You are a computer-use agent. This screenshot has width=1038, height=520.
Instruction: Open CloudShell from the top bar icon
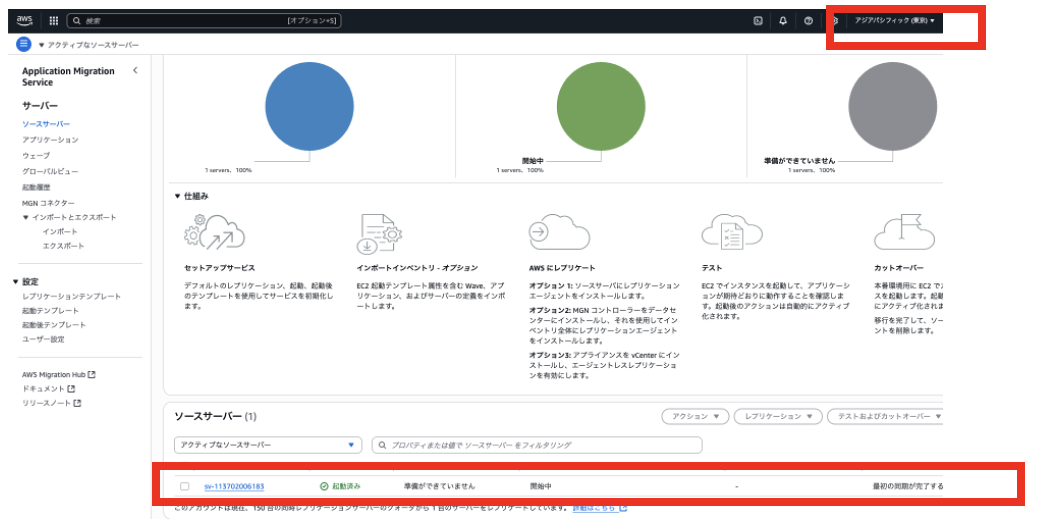click(x=758, y=21)
